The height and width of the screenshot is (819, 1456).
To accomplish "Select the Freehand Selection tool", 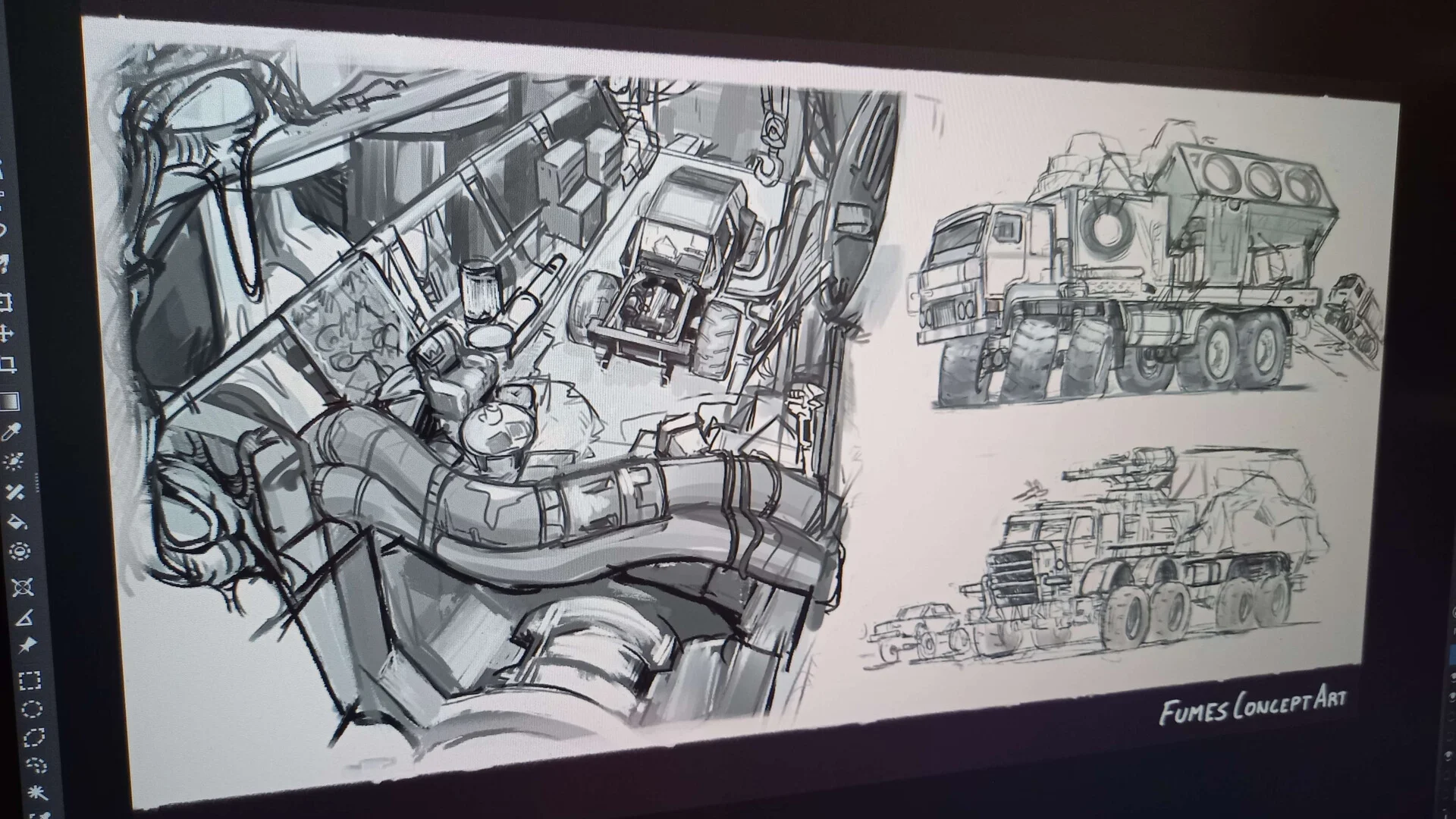I will [x=36, y=764].
